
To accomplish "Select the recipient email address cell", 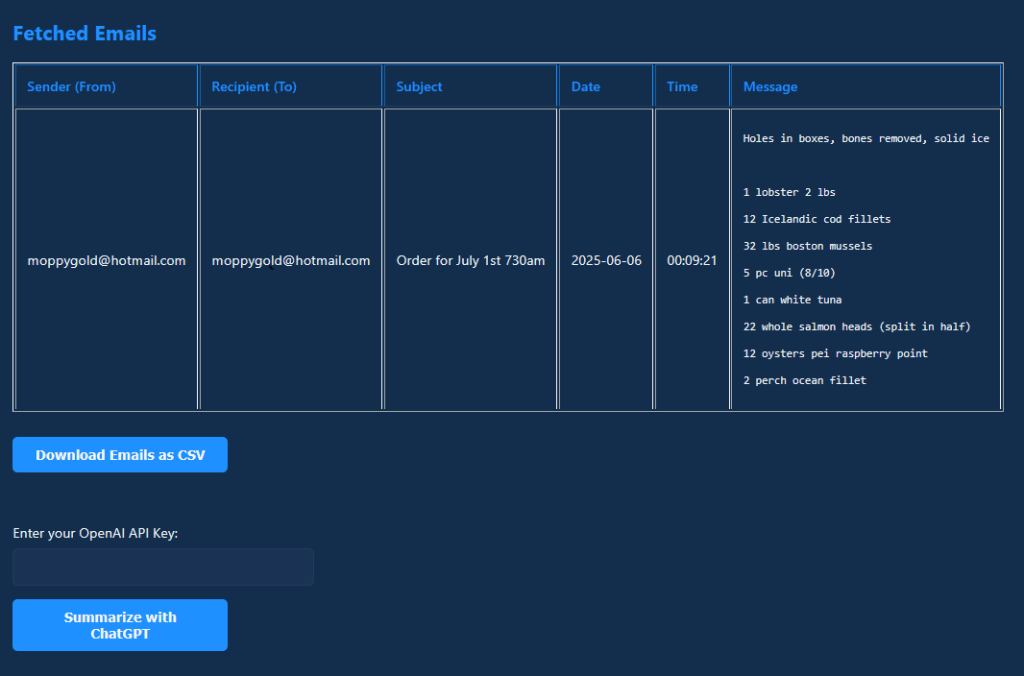I will coord(291,260).
